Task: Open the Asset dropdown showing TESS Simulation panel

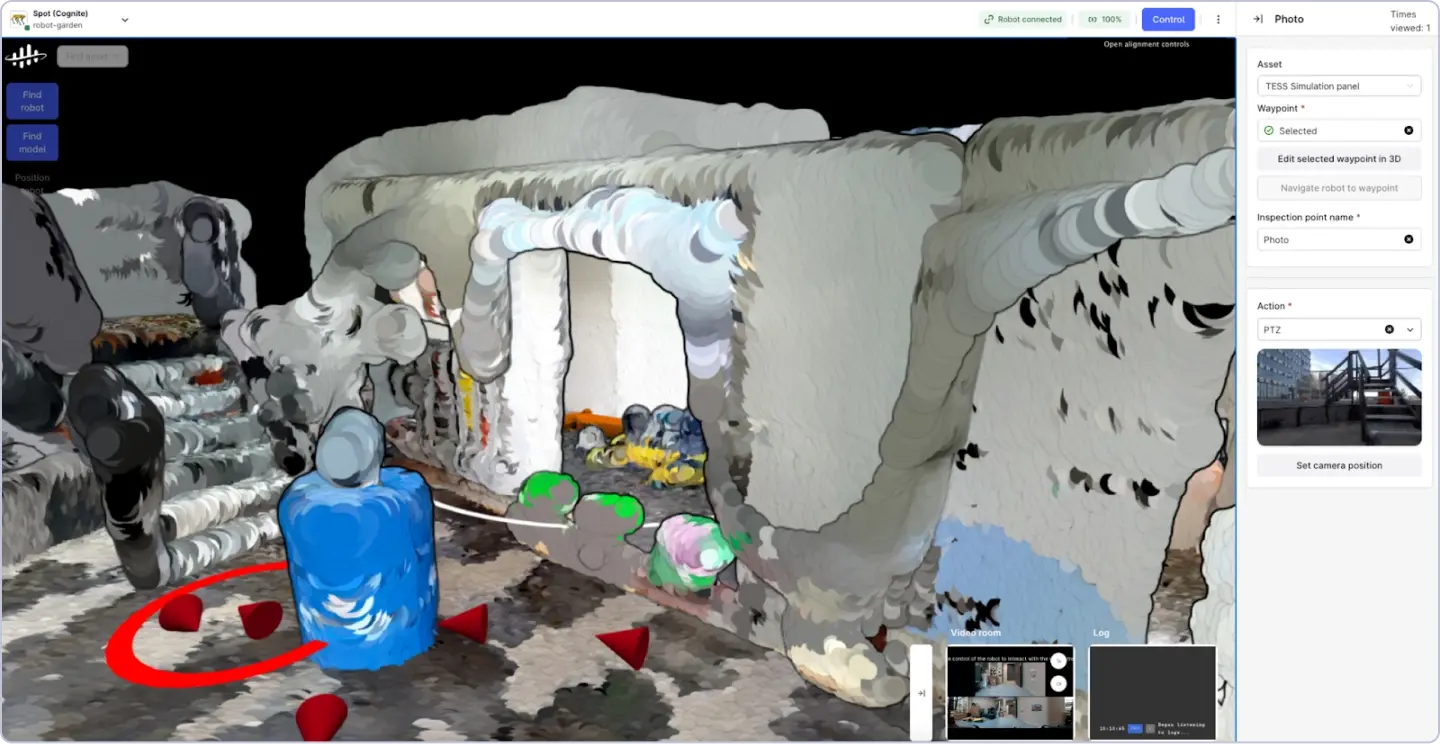Action: pos(1339,86)
